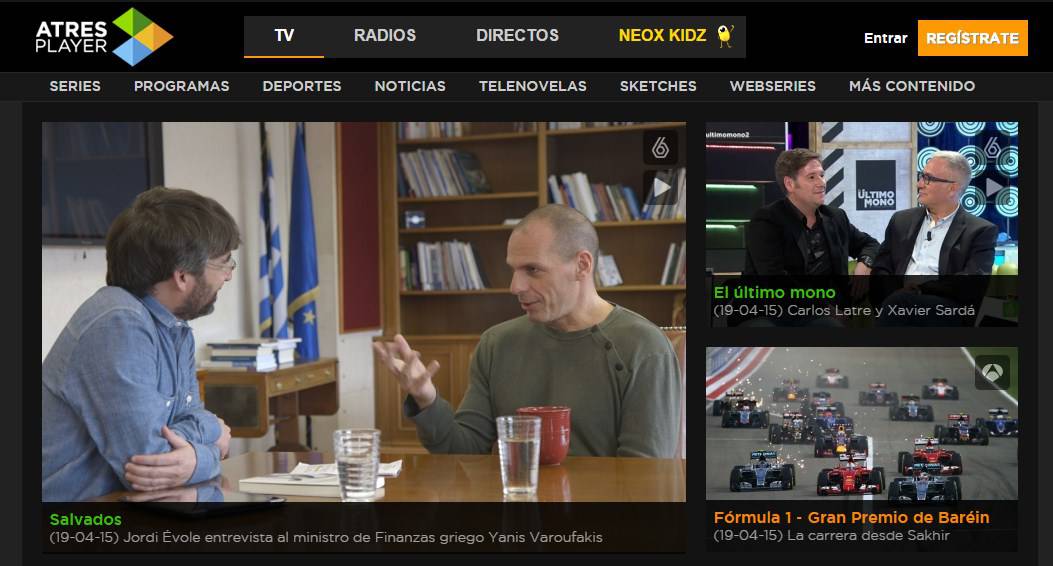The width and height of the screenshot is (1053, 566).
Task: Click the laSexta logo on Salvados image
Action: pos(661,147)
